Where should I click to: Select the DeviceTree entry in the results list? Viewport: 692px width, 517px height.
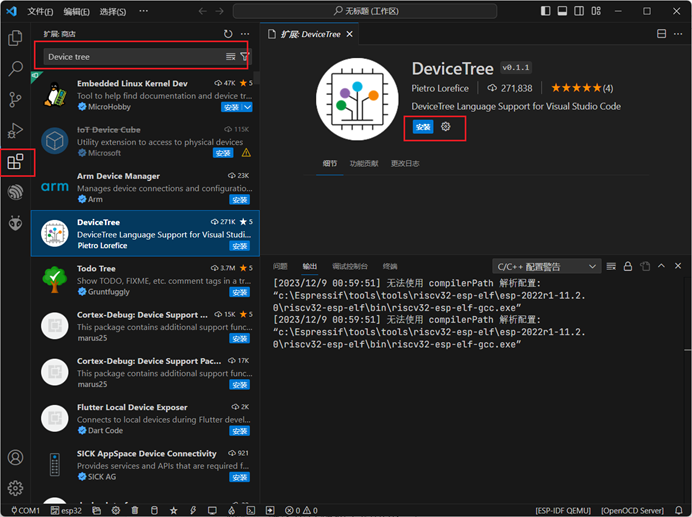tap(145, 234)
